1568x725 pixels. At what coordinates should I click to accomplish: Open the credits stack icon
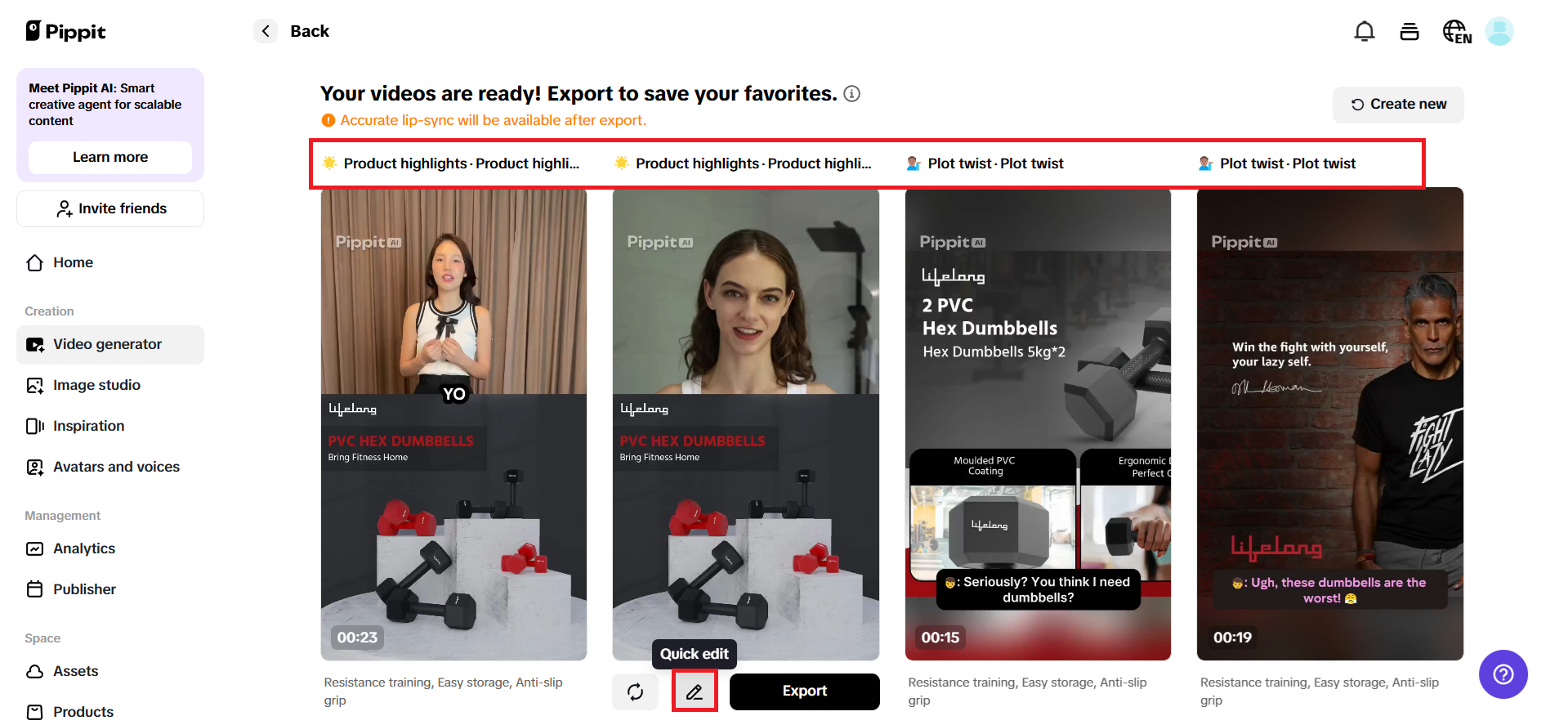coord(1409,32)
